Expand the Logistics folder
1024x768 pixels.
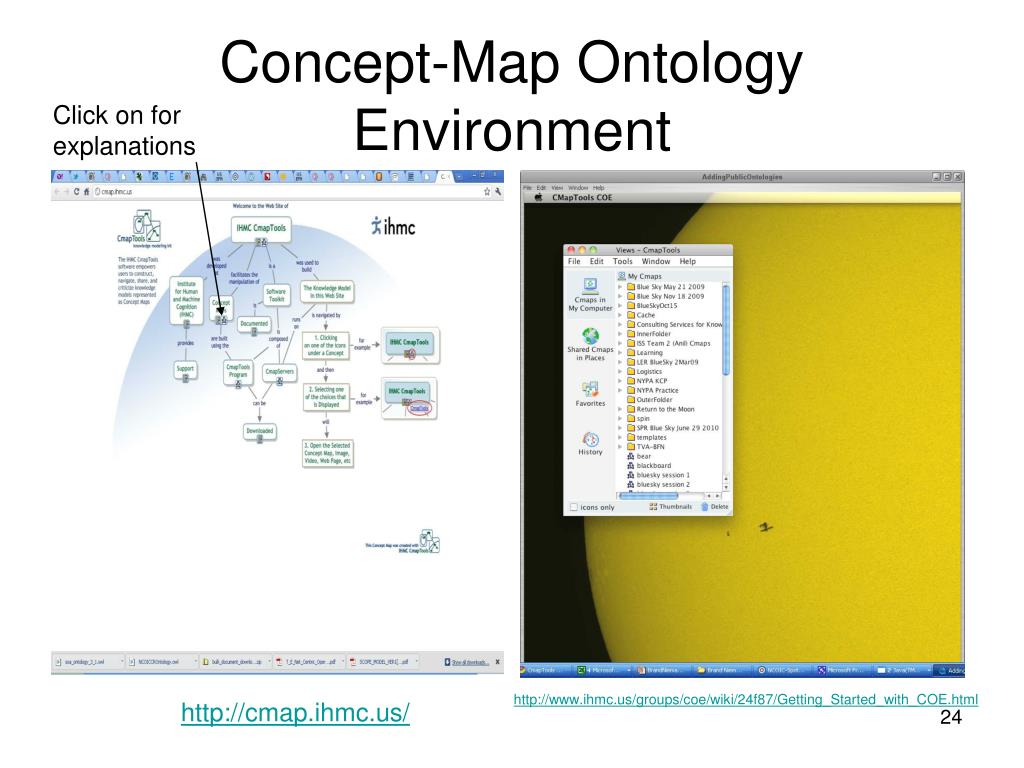pyautogui.click(x=620, y=372)
